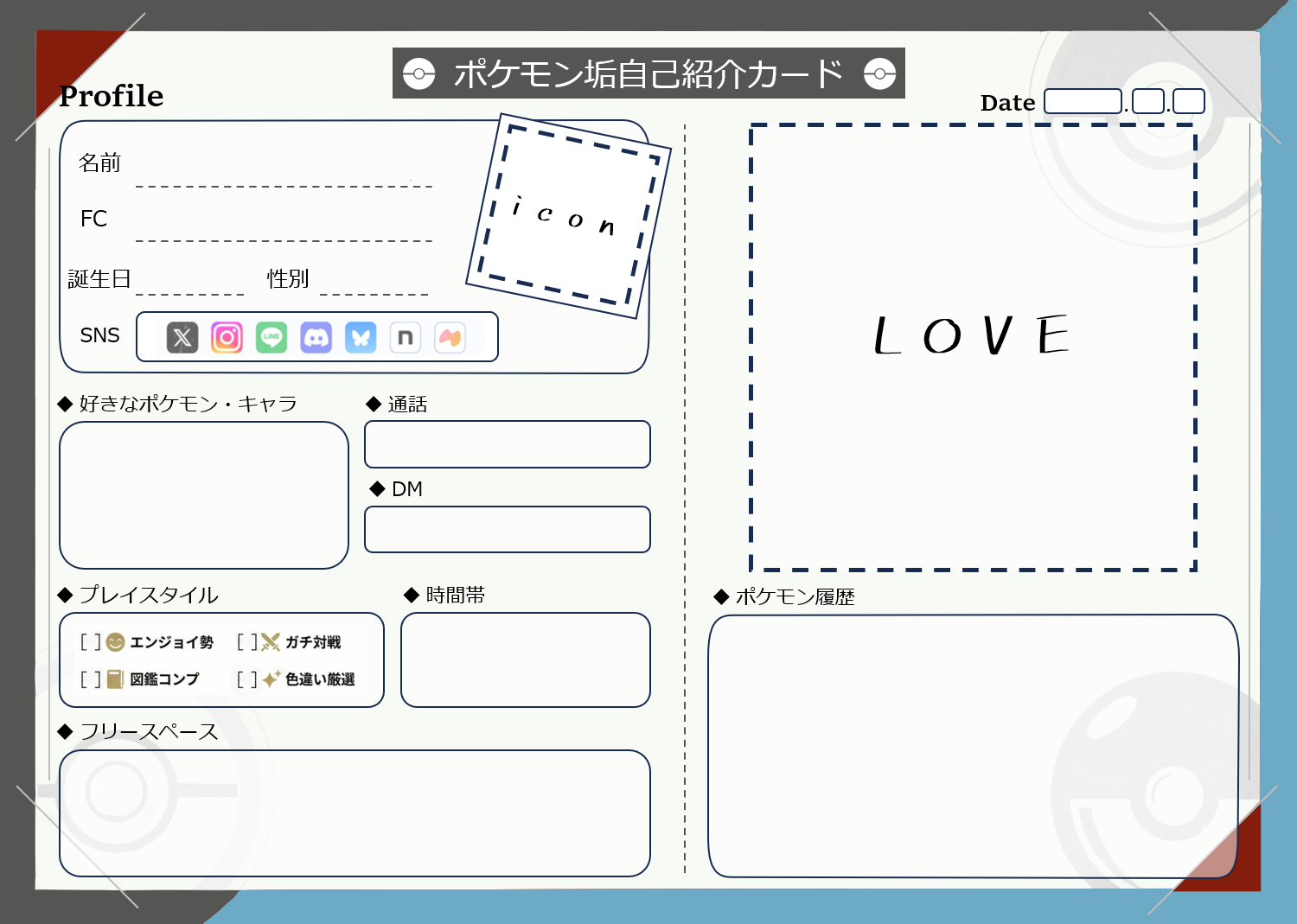The height and width of the screenshot is (924, 1297).
Task: Click the left Poké Ball in the title banner
Action: point(419,73)
